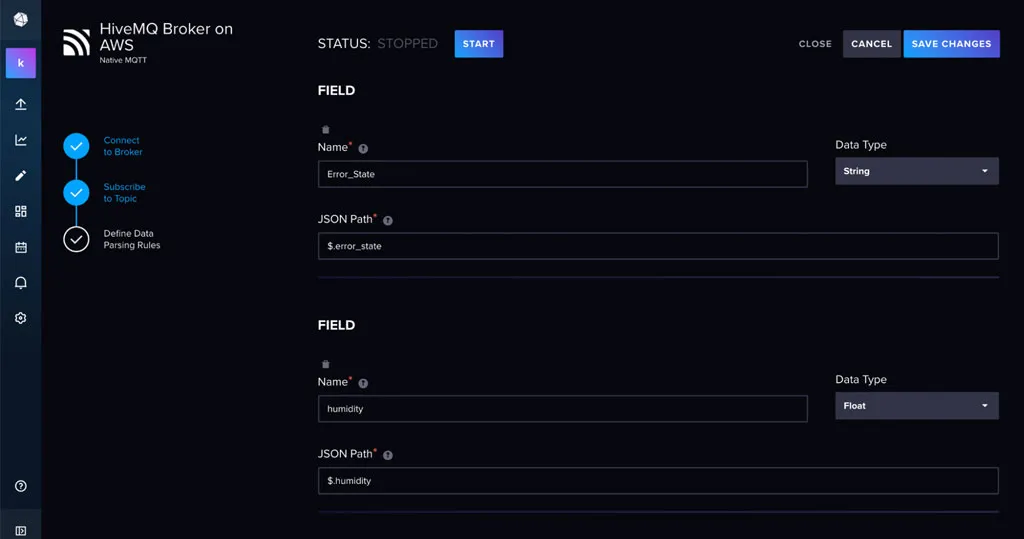Open the Tasks calendar icon in the sidebar
The width and height of the screenshot is (1024, 539).
(x=21, y=247)
